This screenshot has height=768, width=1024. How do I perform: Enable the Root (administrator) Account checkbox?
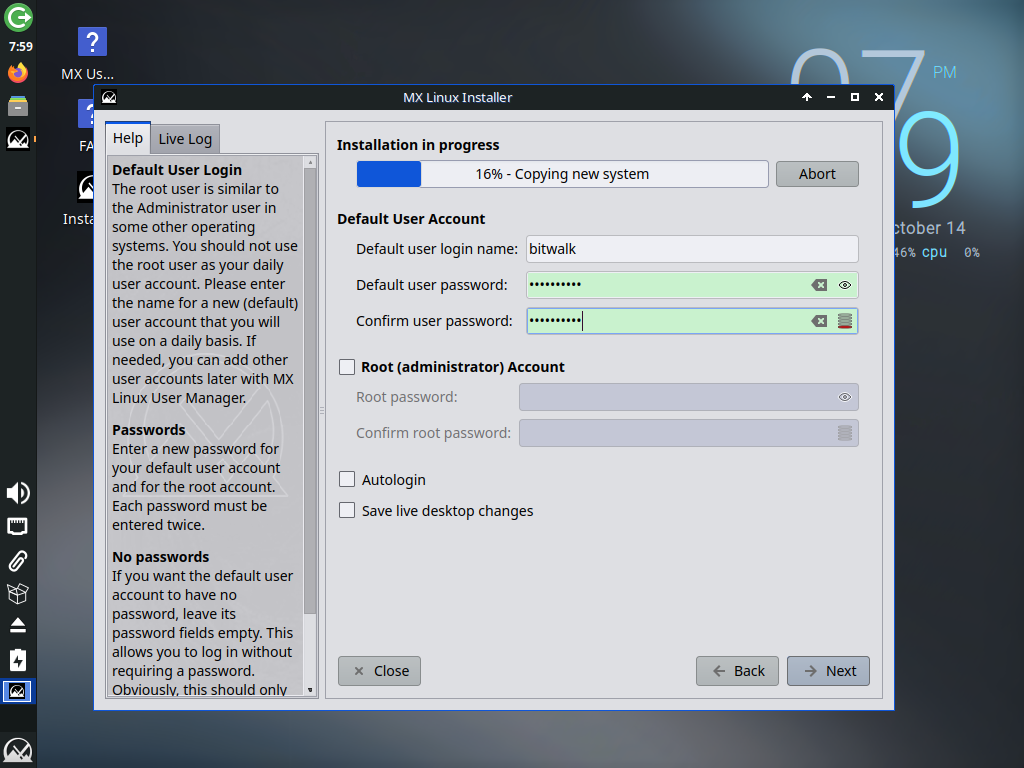(347, 367)
